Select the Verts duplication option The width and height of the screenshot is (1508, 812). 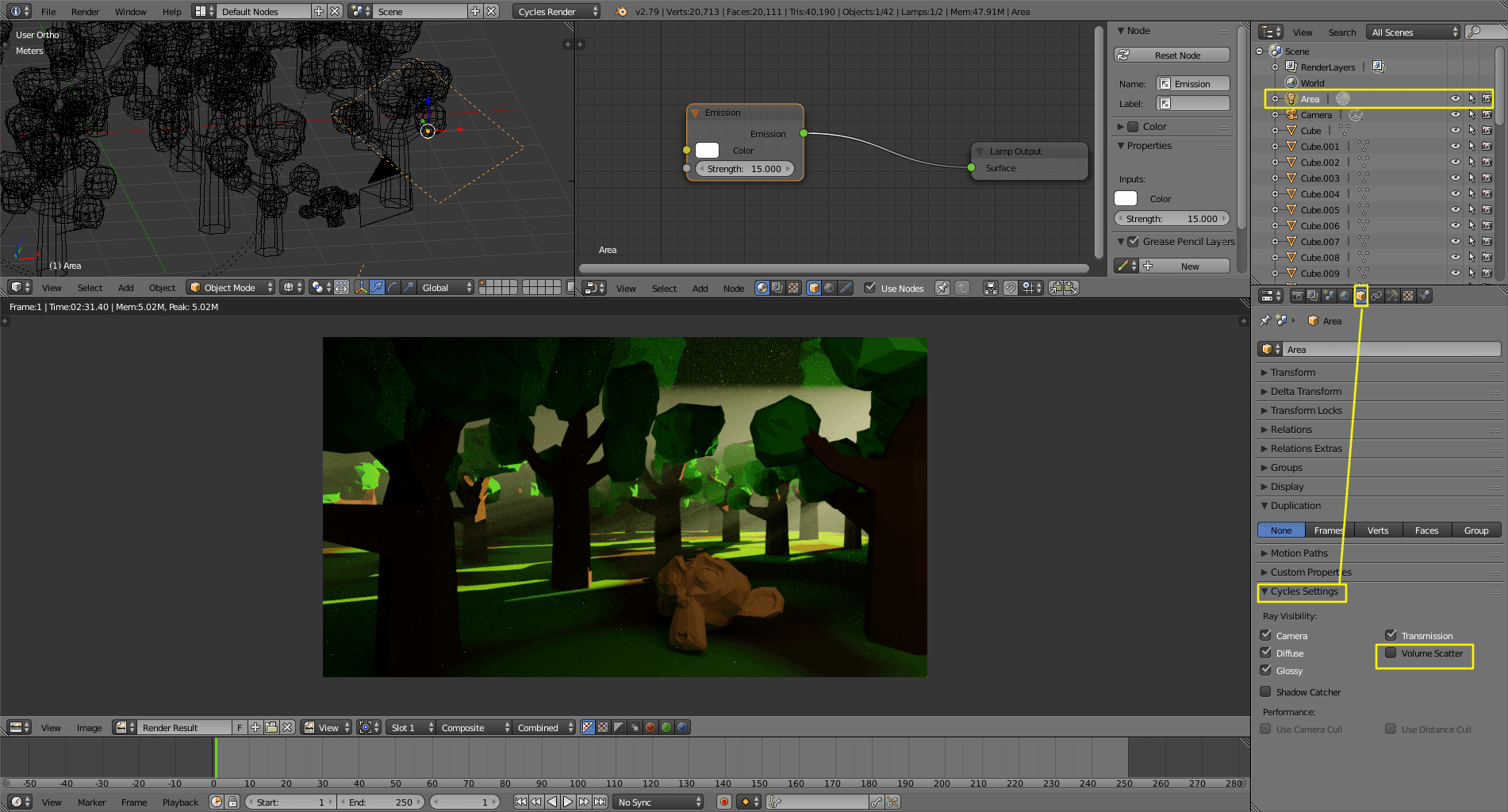1377,530
